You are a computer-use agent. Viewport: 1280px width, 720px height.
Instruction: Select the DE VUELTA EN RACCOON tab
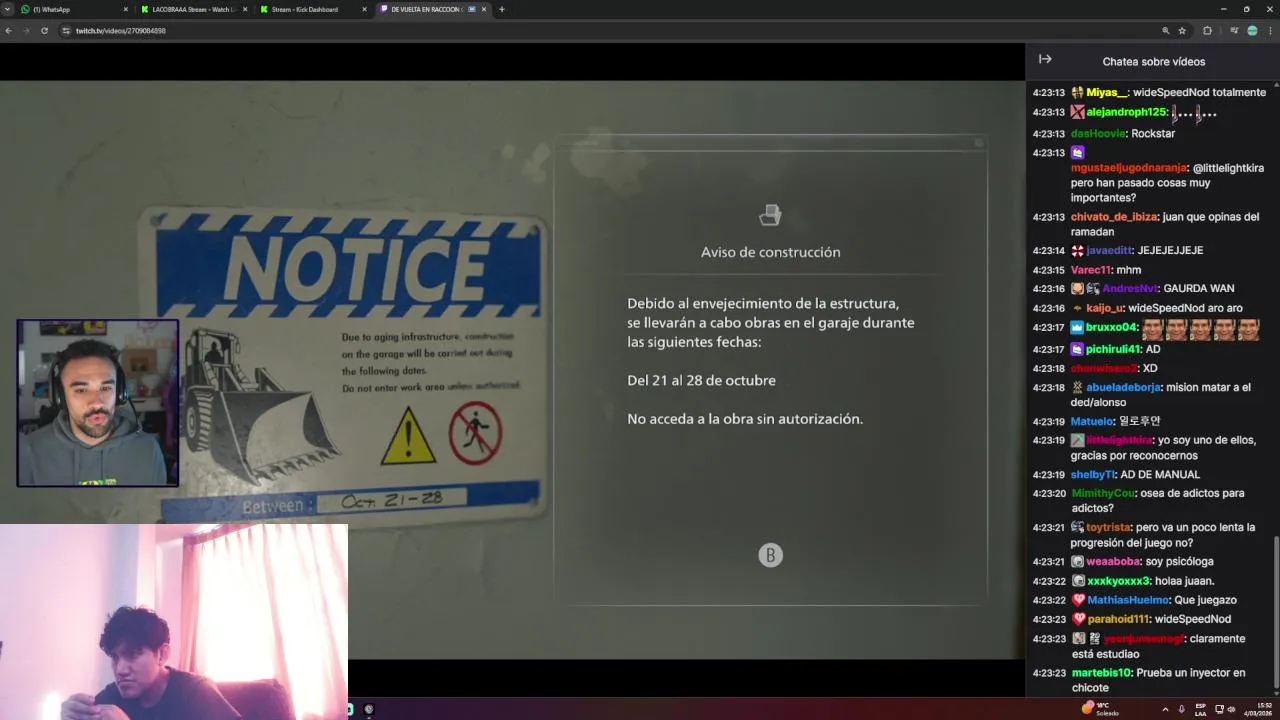click(431, 9)
